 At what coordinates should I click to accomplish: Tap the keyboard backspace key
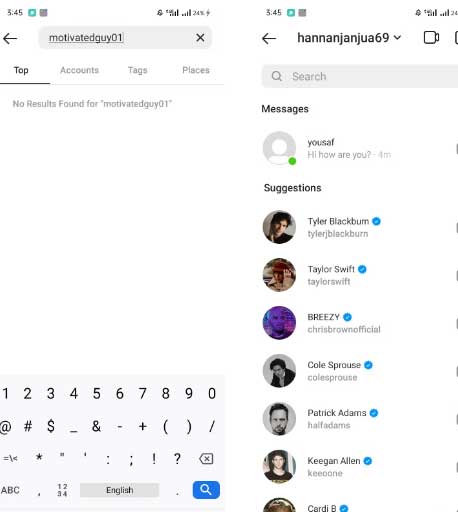pos(206,459)
